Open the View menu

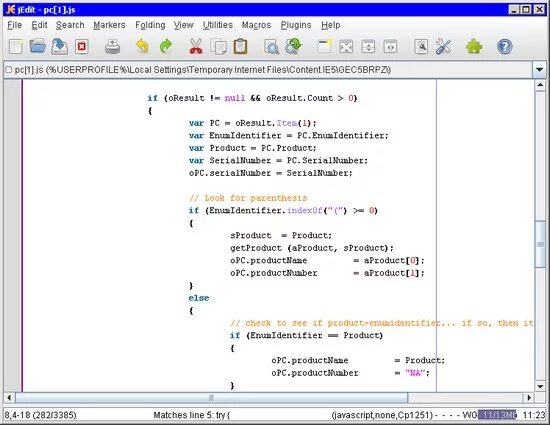[x=183, y=25]
